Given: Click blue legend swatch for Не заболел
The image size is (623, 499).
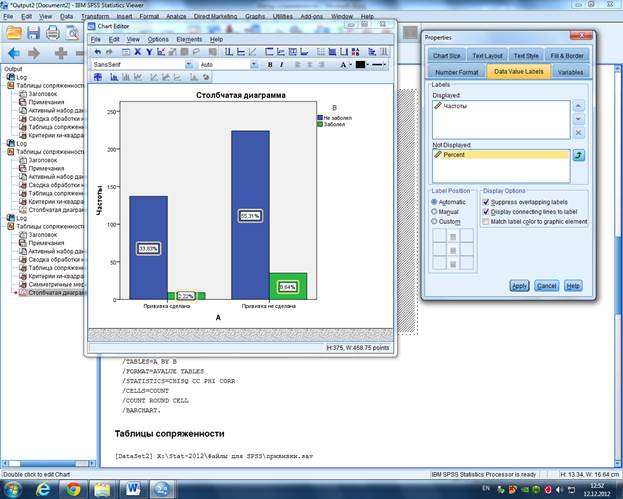Looking at the screenshot, I should pyautogui.click(x=320, y=118).
